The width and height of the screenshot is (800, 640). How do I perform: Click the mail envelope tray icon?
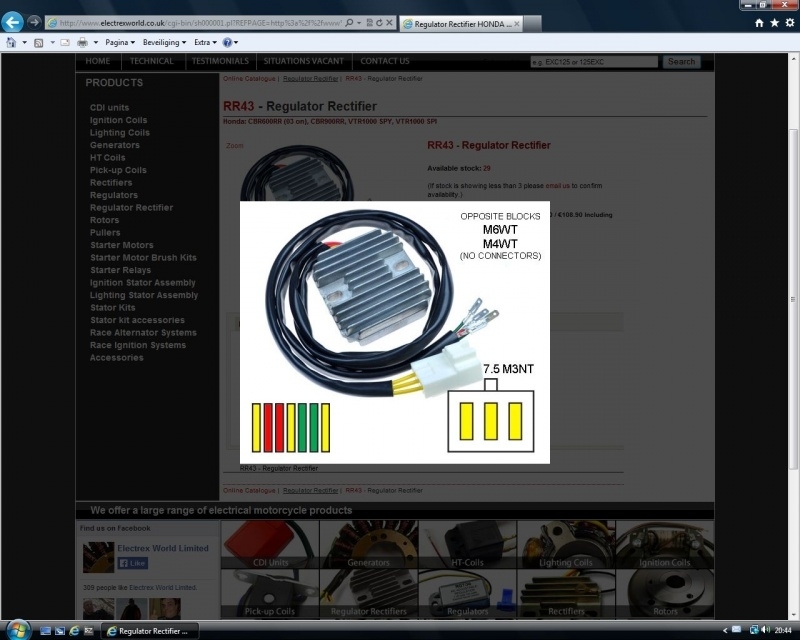(736, 630)
